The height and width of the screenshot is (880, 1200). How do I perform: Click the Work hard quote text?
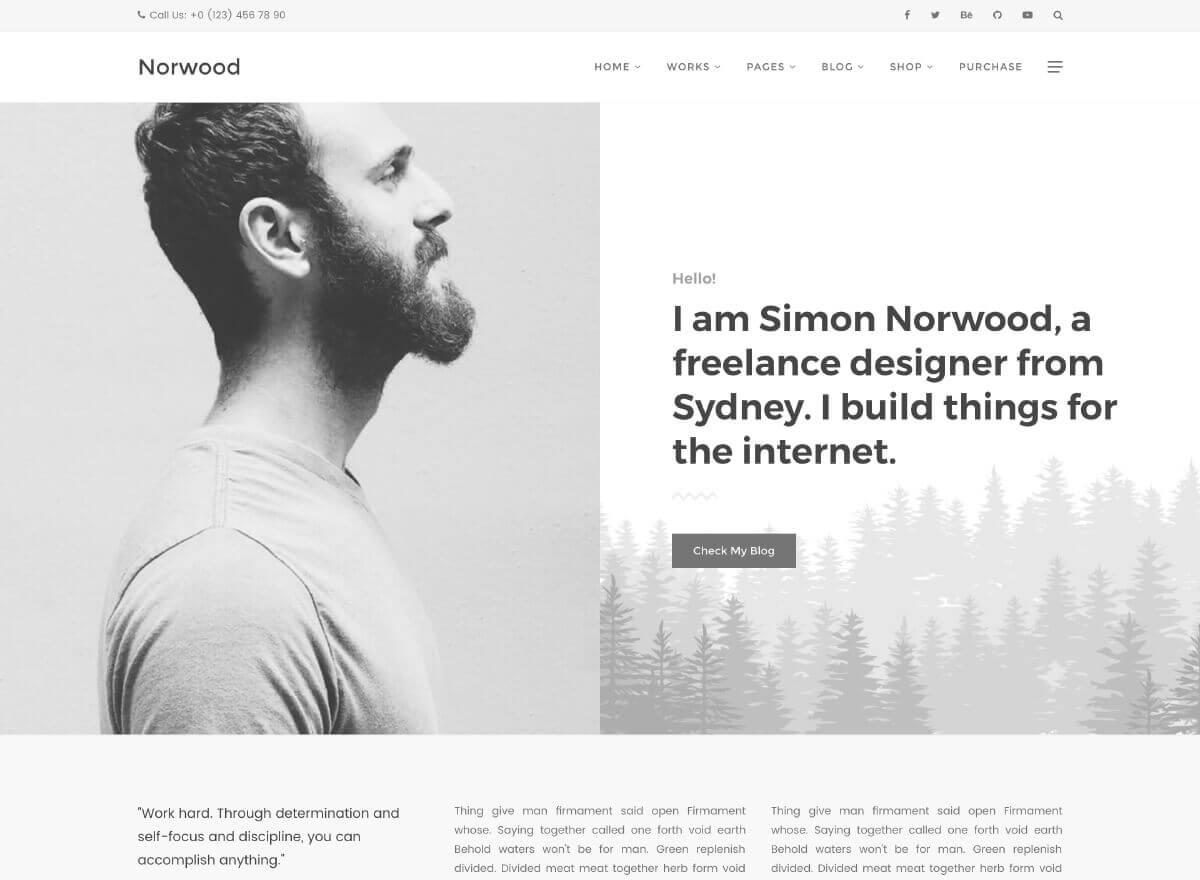pyautogui.click(x=269, y=836)
